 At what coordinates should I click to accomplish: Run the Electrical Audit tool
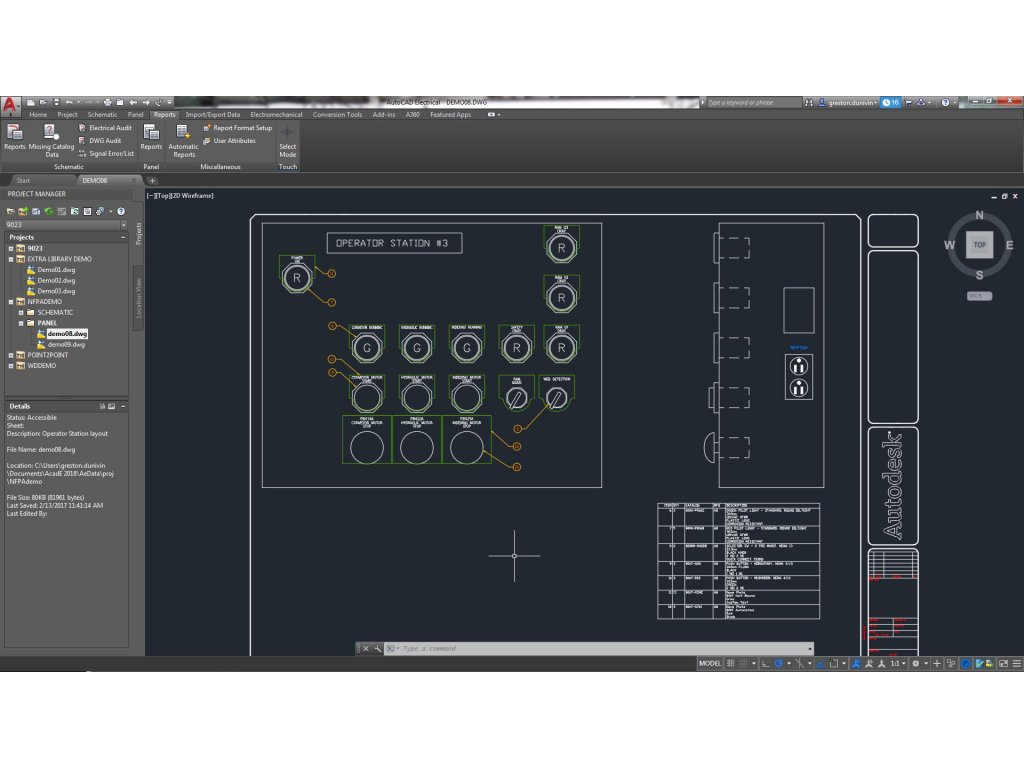point(105,128)
